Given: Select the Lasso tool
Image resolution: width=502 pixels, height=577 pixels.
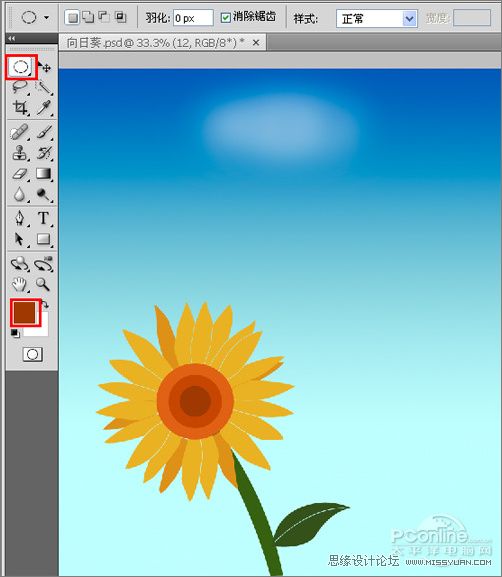Looking at the screenshot, I should 20,87.
